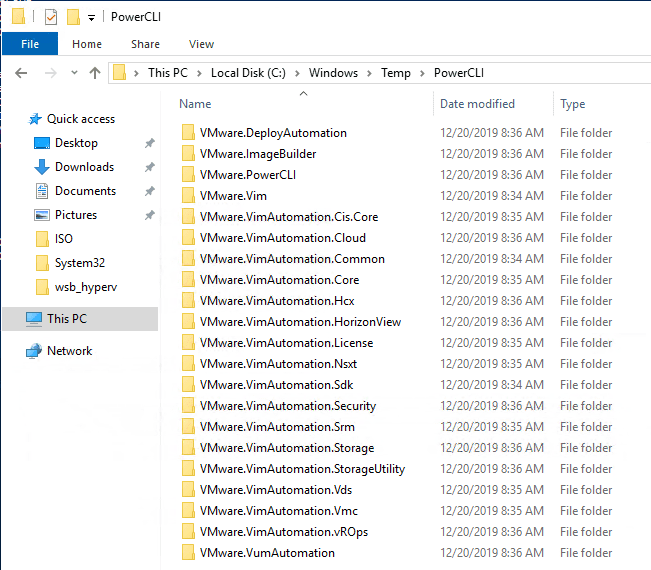Click the pin icon next to Downloads
651x570 pixels.
coord(149,167)
